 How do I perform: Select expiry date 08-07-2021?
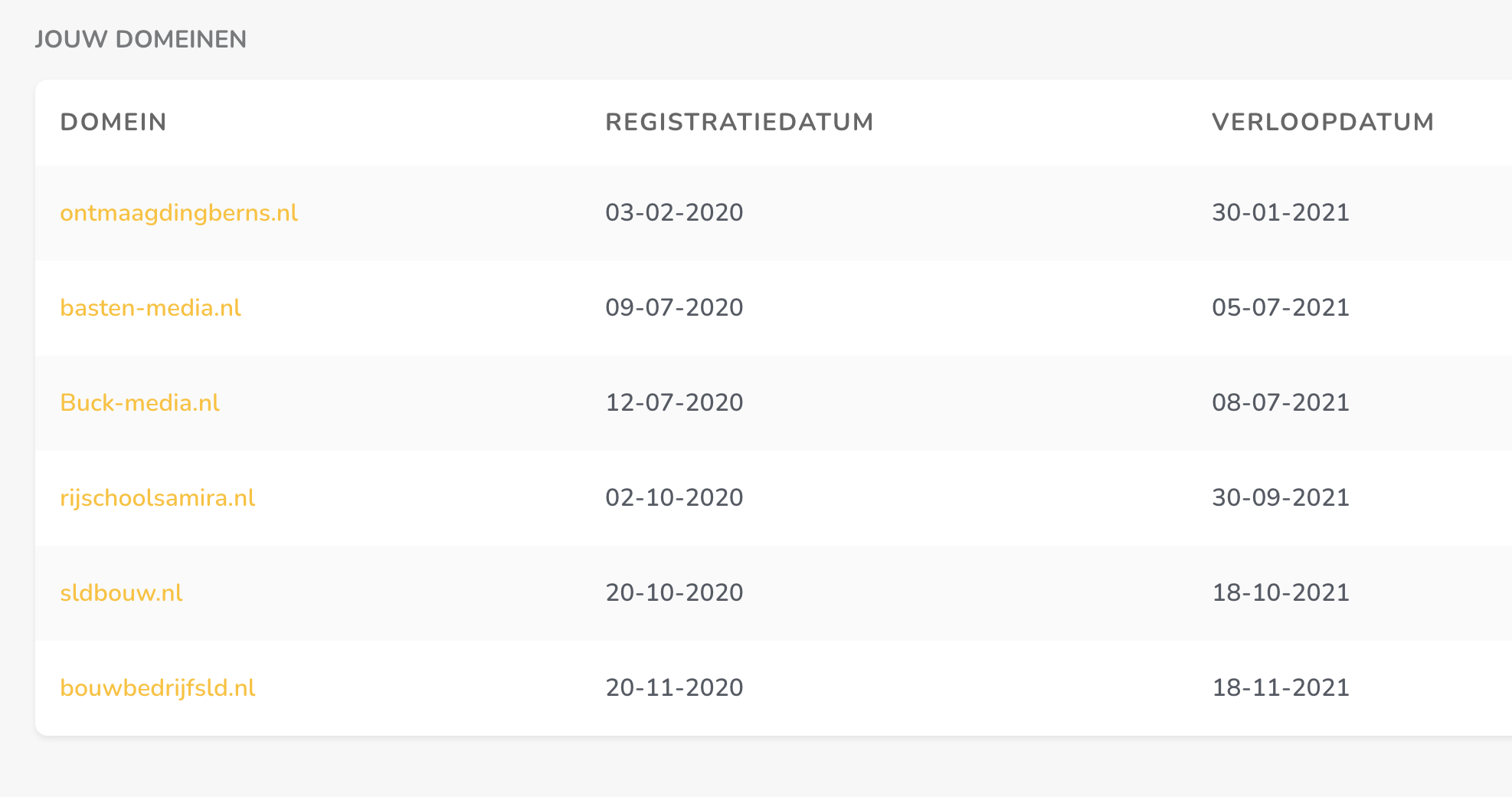pos(1281,403)
